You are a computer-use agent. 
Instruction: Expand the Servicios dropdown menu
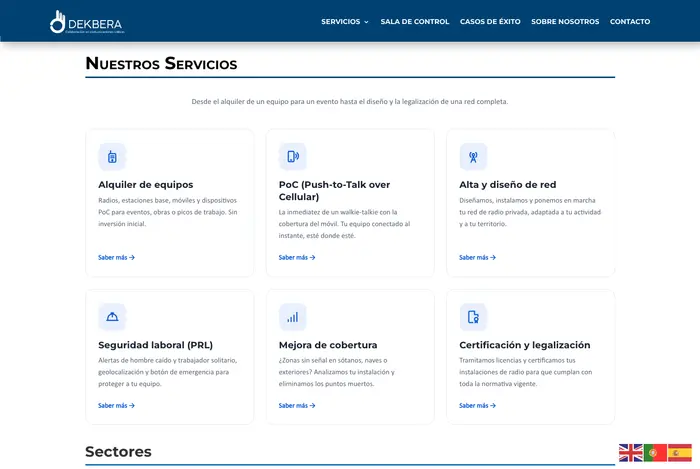(x=345, y=21)
